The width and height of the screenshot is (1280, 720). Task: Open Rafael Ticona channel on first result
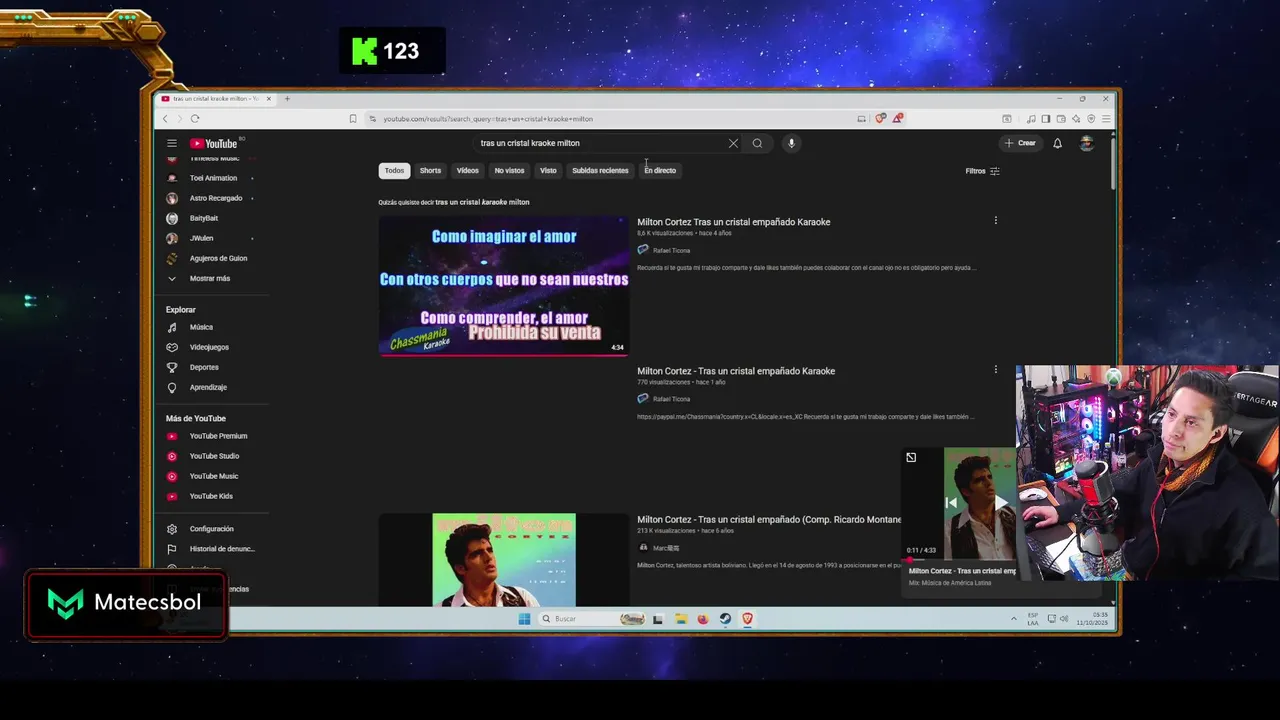[x=671, y=250]
